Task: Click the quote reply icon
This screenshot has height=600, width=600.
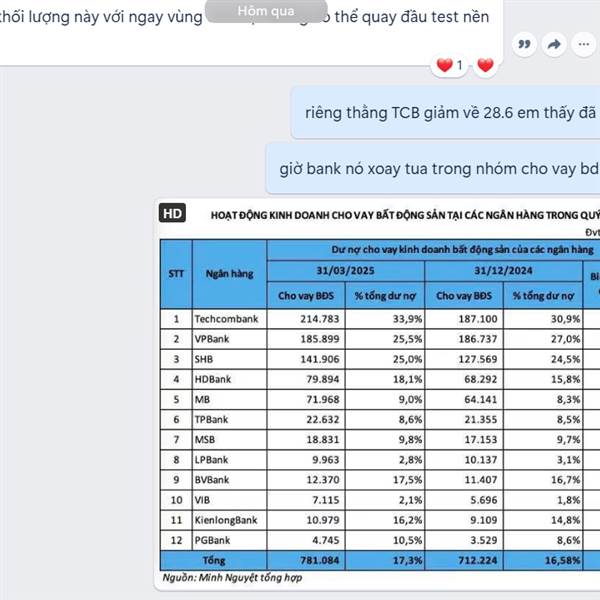Action: coord(524,44)
